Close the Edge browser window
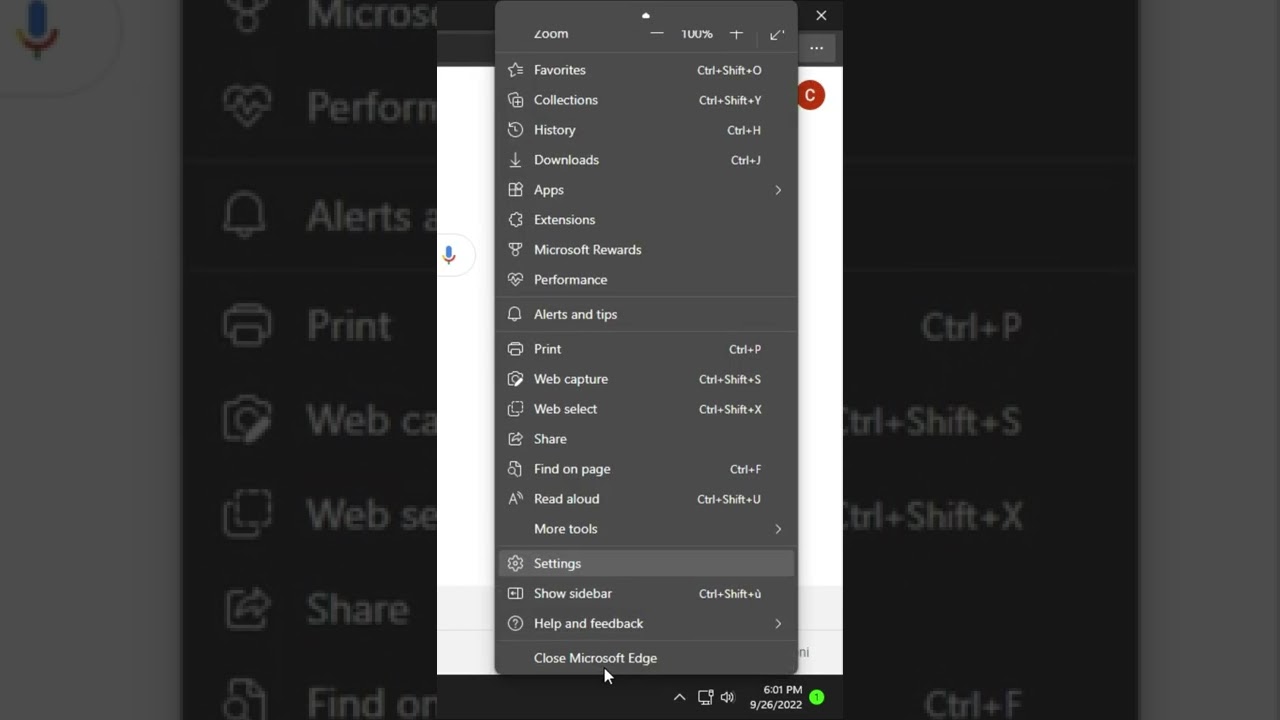Image resolution: width=1280 pixels, height=720 pixels. pos(821,16)
